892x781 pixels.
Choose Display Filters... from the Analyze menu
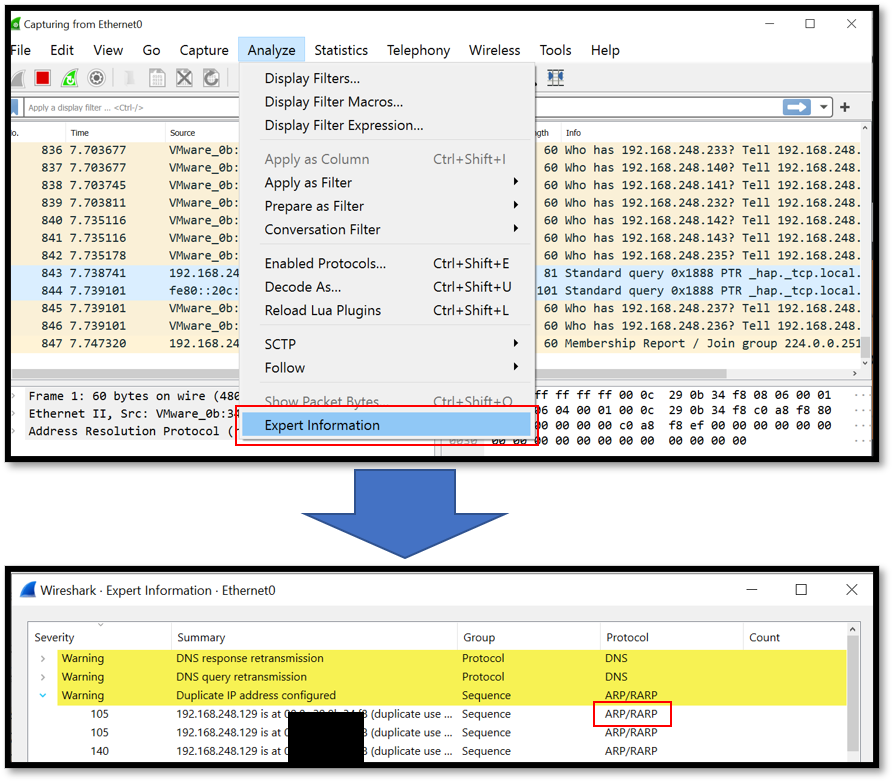312,78
